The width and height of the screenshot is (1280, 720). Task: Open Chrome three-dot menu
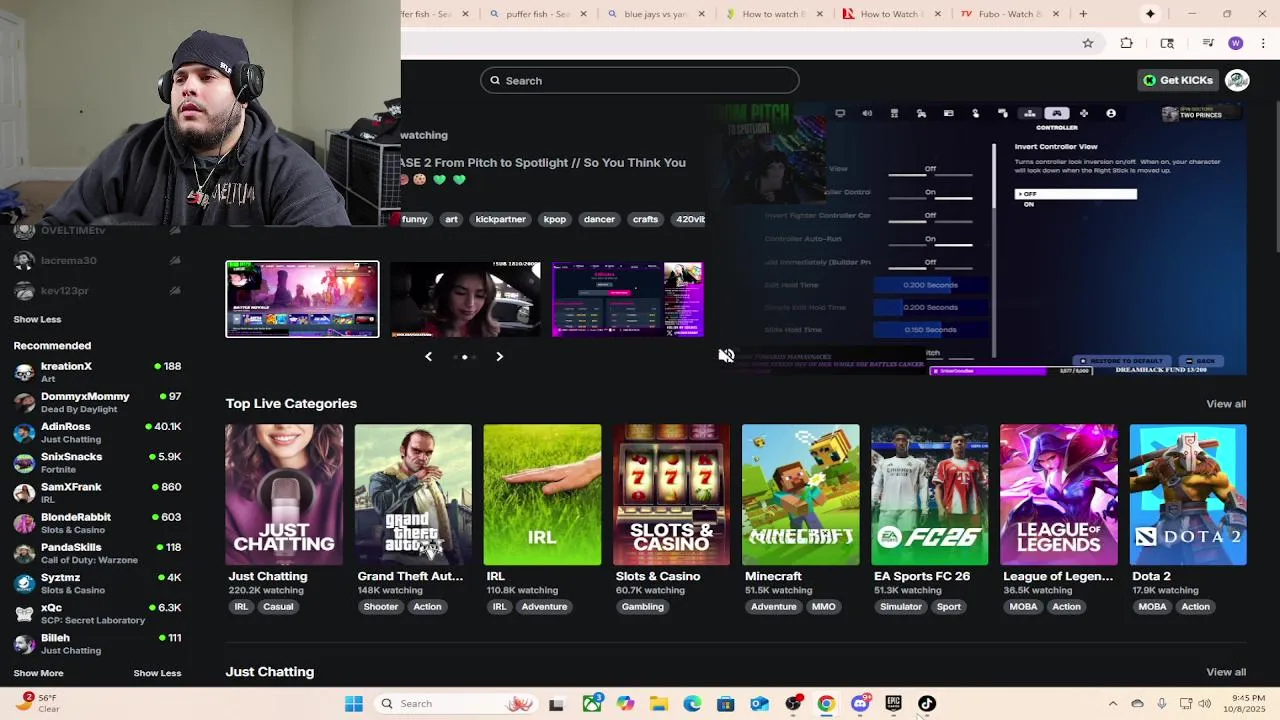pyautogui.click(x=1262, y=43)
